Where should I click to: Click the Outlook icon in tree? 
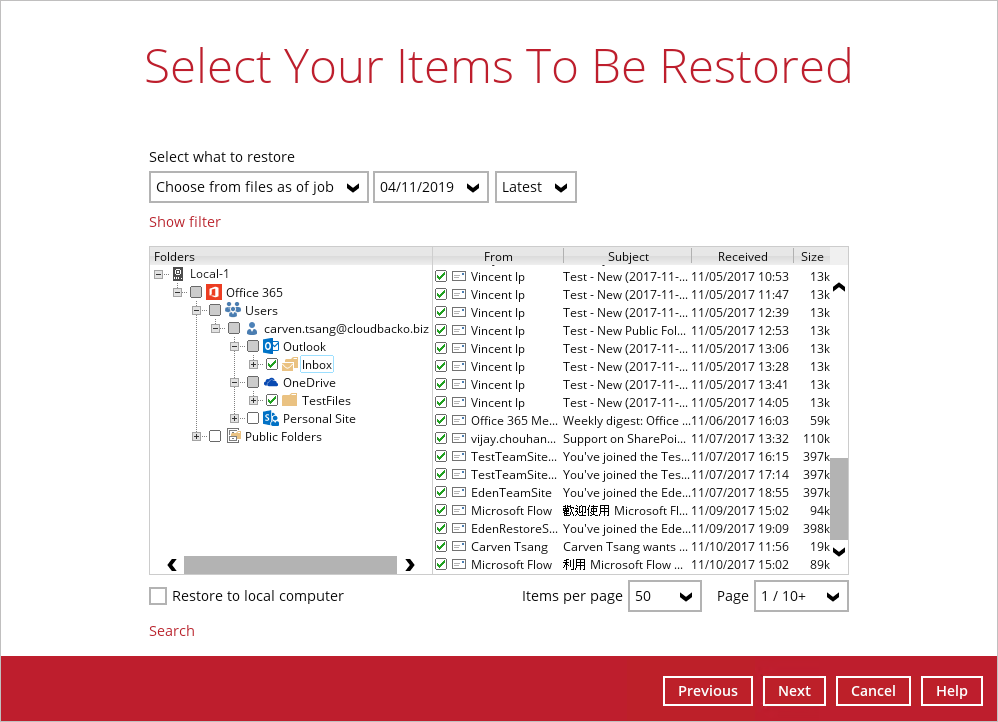(271, 347)
